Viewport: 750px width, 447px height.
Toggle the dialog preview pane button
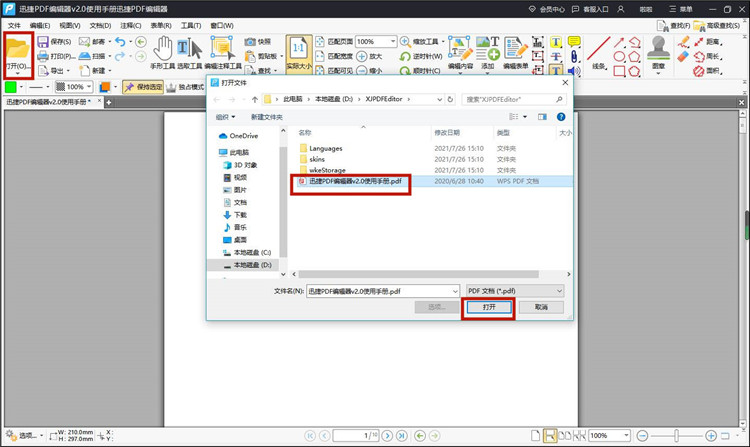tap(542, 117)
